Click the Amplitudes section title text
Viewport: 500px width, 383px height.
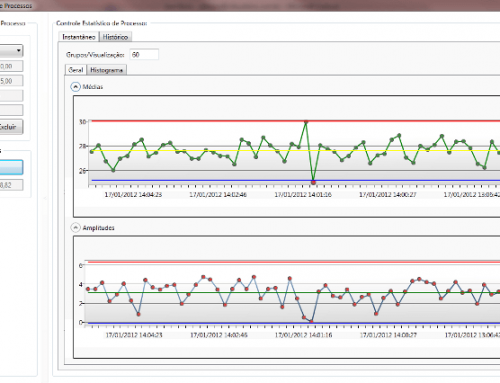coord(98,228)
